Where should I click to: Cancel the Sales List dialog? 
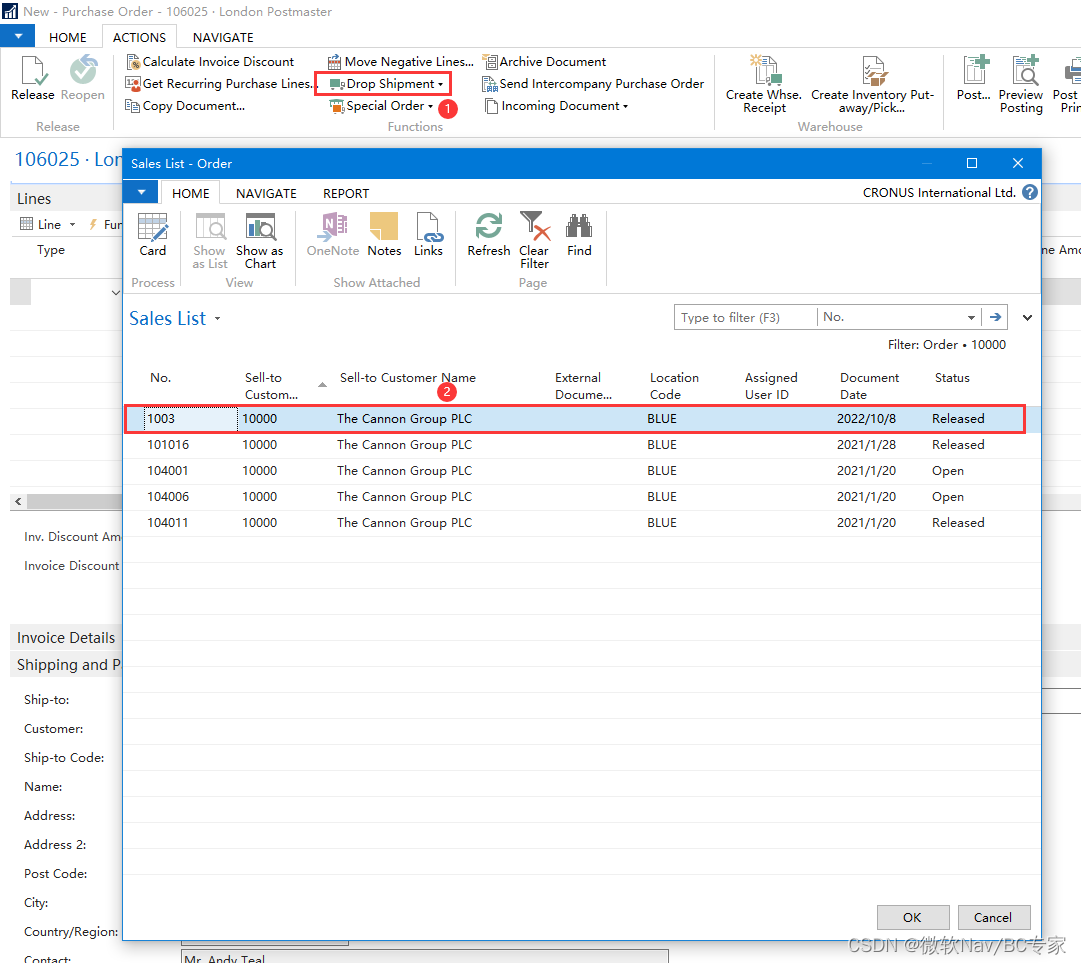993,917
